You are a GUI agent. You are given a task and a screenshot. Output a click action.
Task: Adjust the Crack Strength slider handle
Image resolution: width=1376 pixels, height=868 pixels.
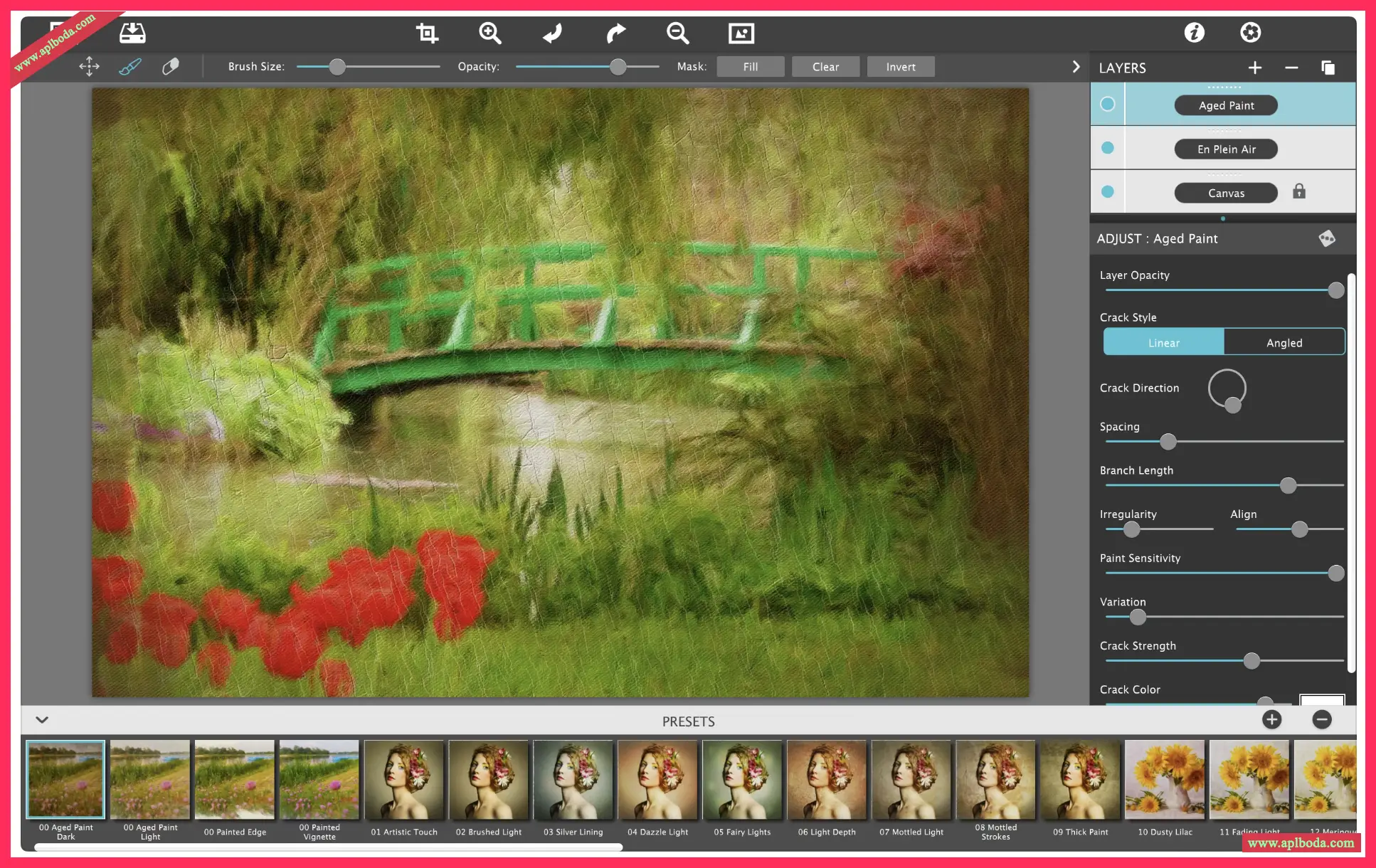click(x=1251, y=661)
